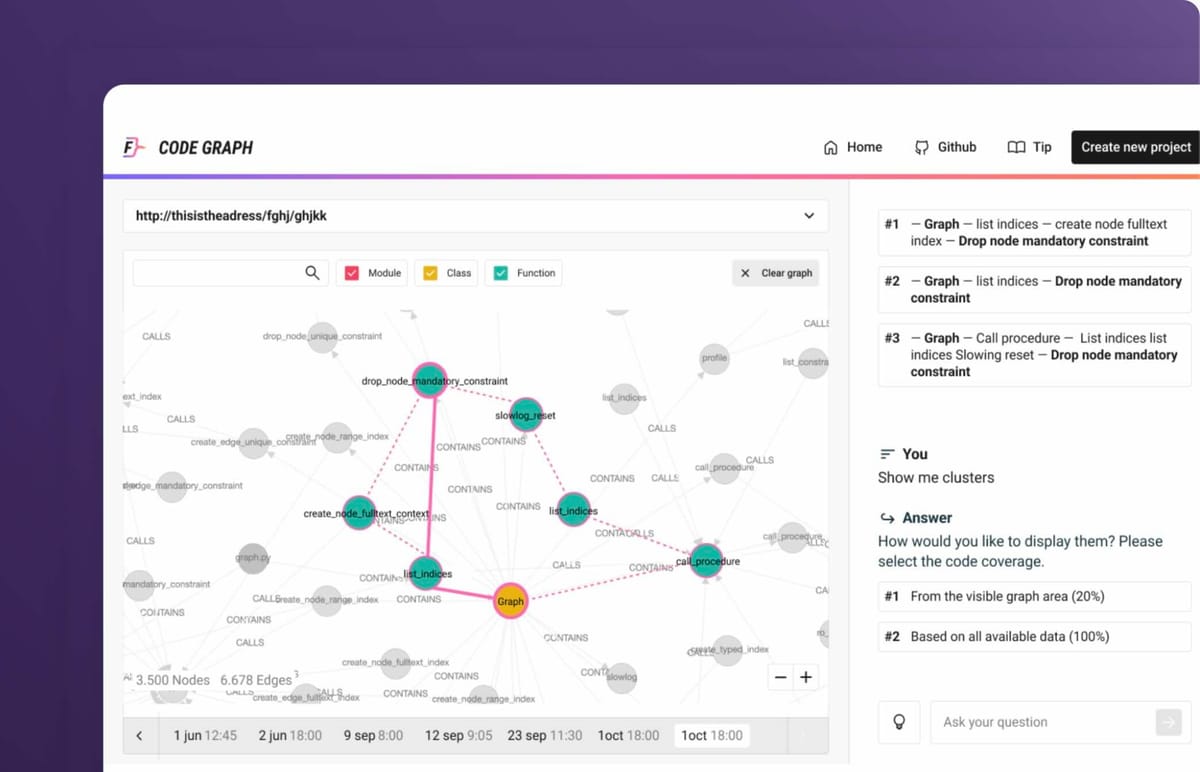Image resolution: width=1200 pixels, height=772 pixels.
Task: Select the slowlog_reset function node
Action: [526, 415]
